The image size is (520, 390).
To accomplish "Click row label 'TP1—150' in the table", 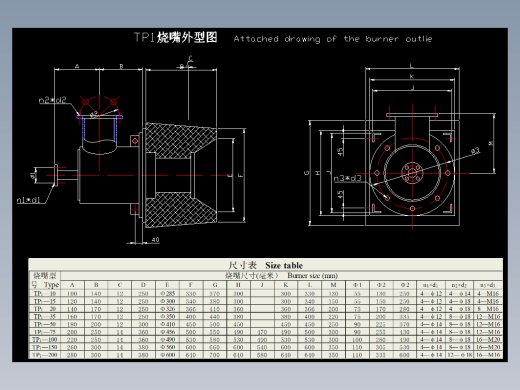I will tap(45, 347).
